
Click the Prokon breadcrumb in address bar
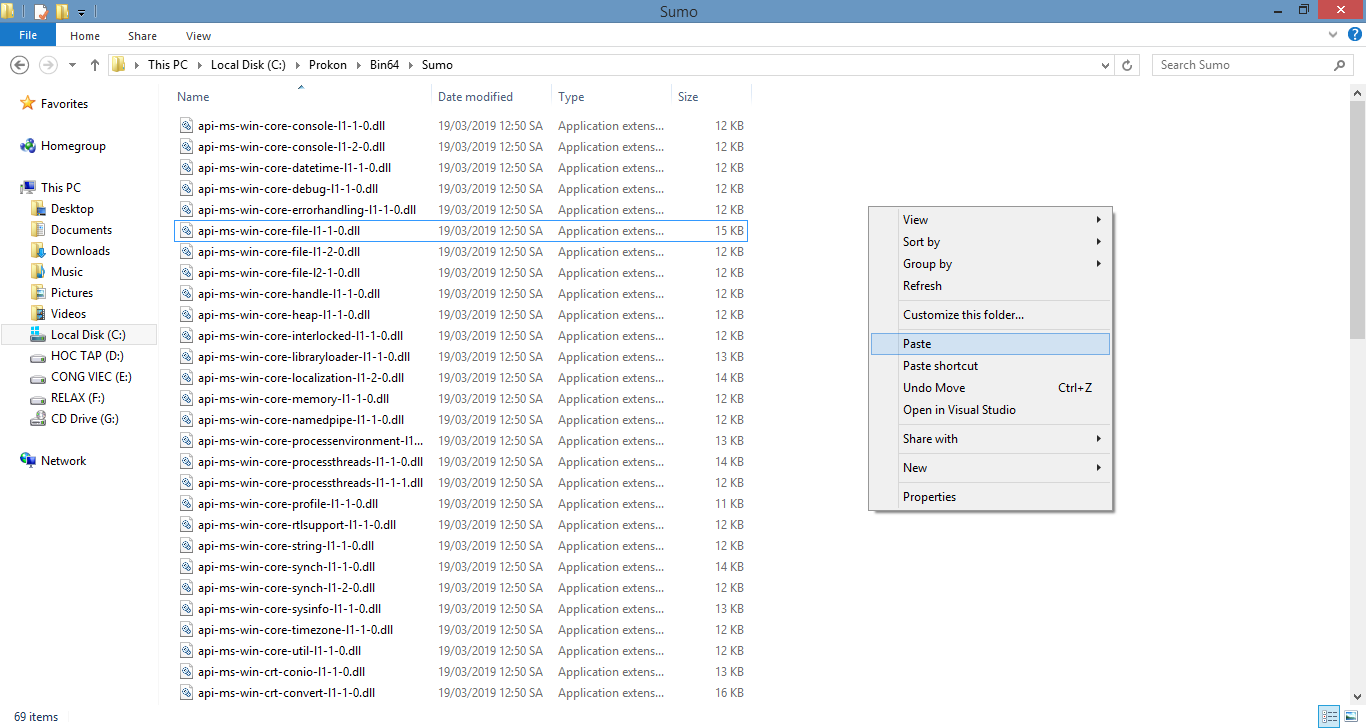(328, 65)
